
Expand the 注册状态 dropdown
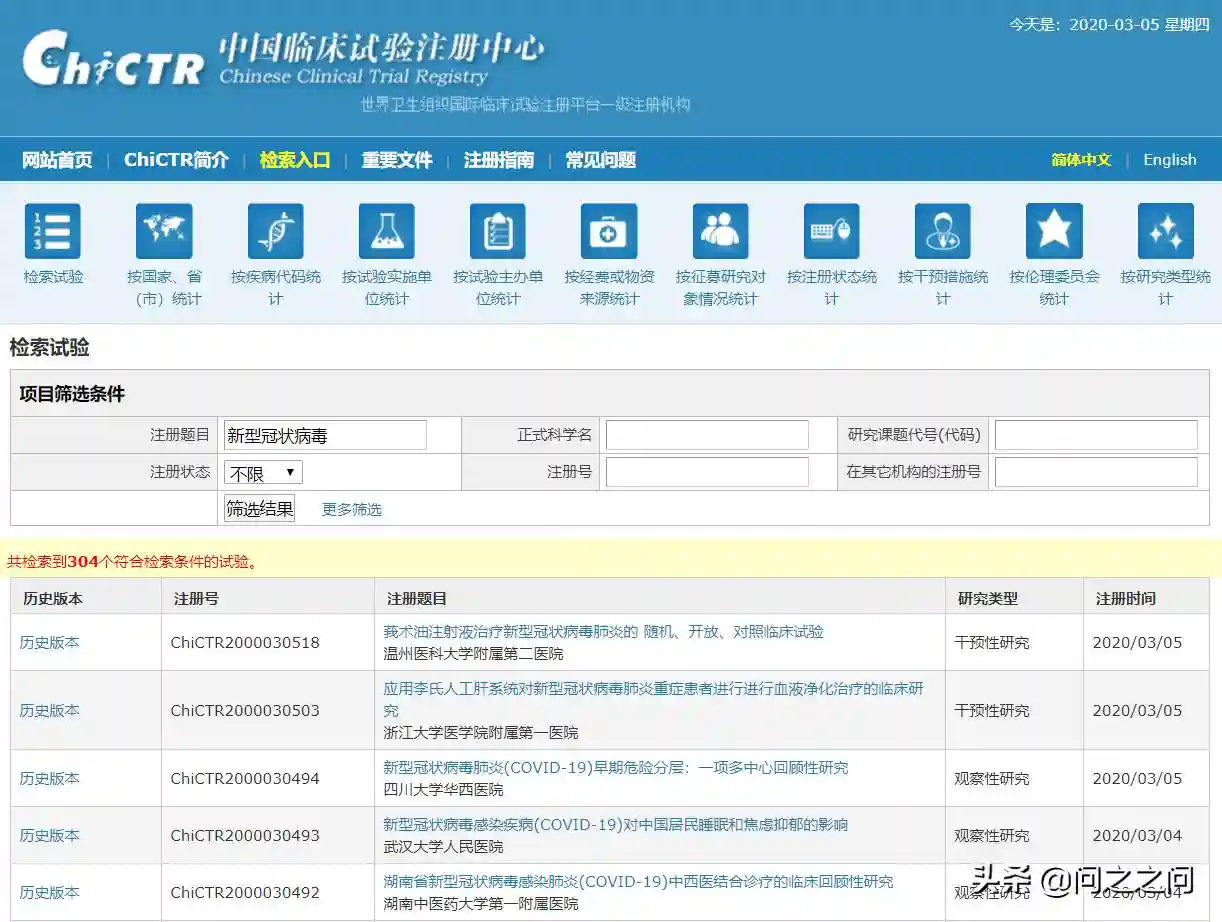pyautogui.click(x=264, y=473)
